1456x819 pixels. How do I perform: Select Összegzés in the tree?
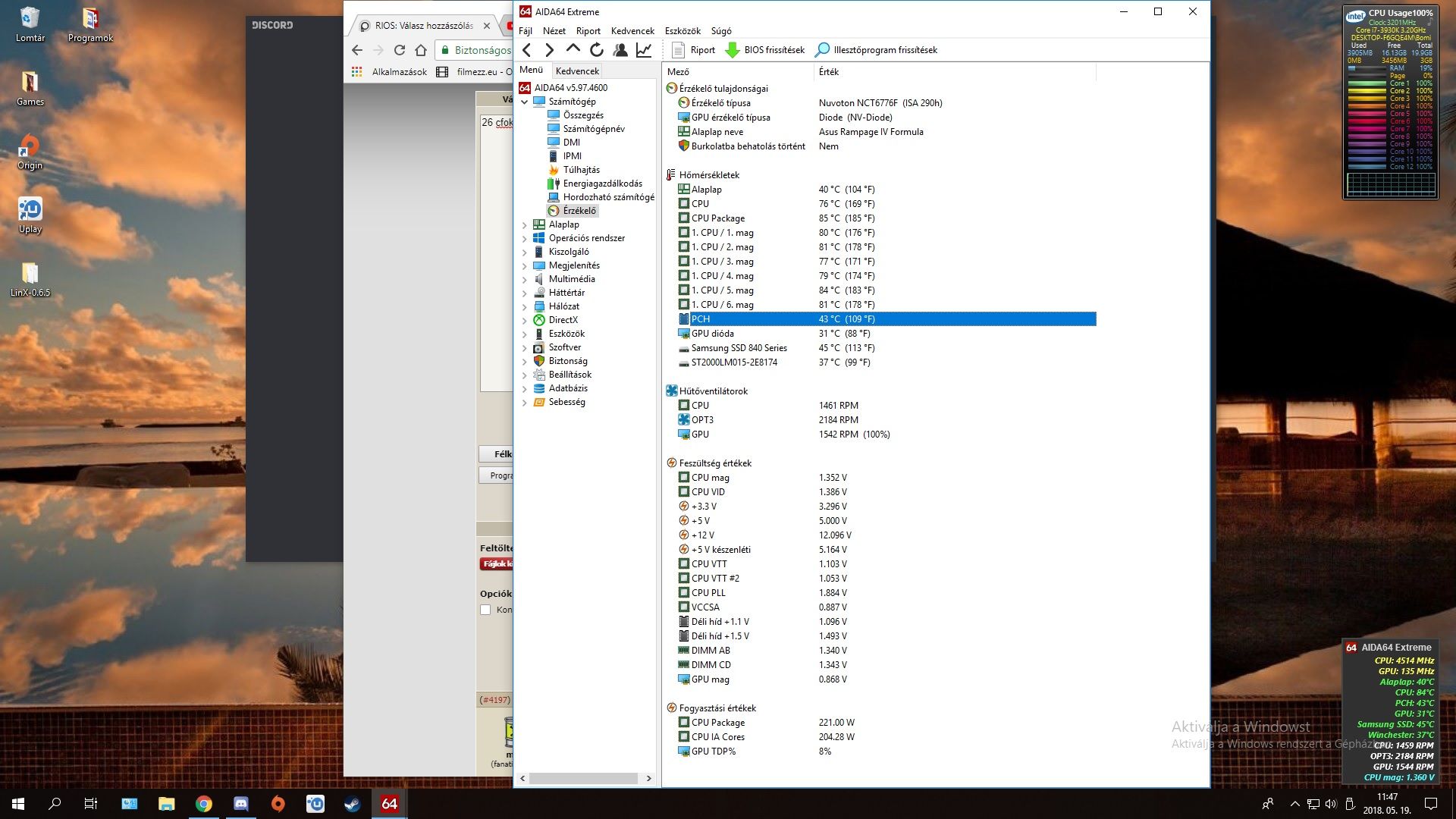[x=583, y=115]
